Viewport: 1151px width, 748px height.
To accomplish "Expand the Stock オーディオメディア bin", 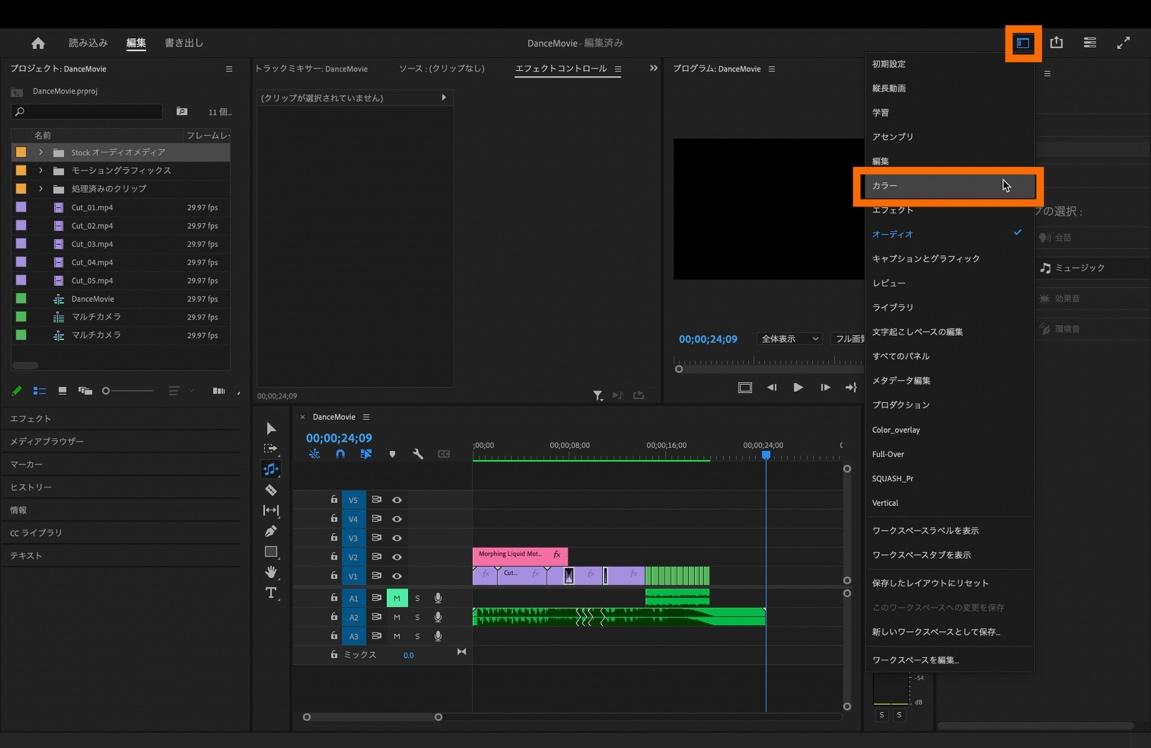I will click(x=41, y=153).
